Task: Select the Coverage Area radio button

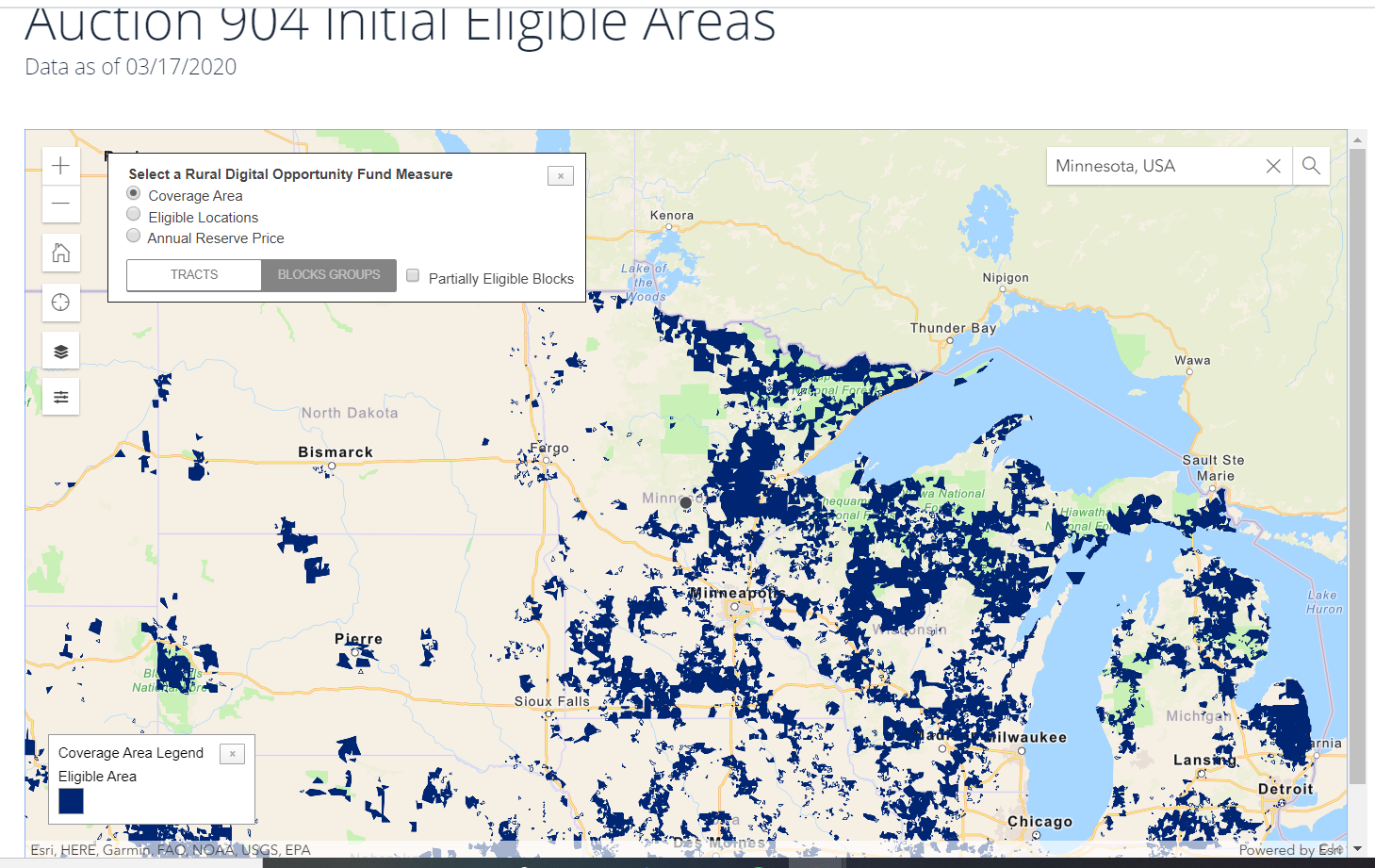Action: [133, 192]
